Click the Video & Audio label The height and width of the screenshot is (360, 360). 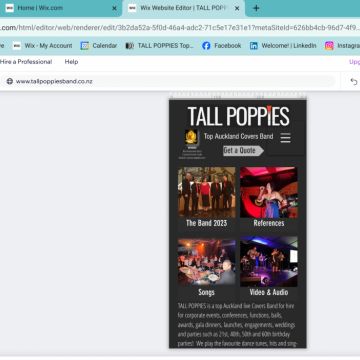pyautogui.click(x=269, y=292)
